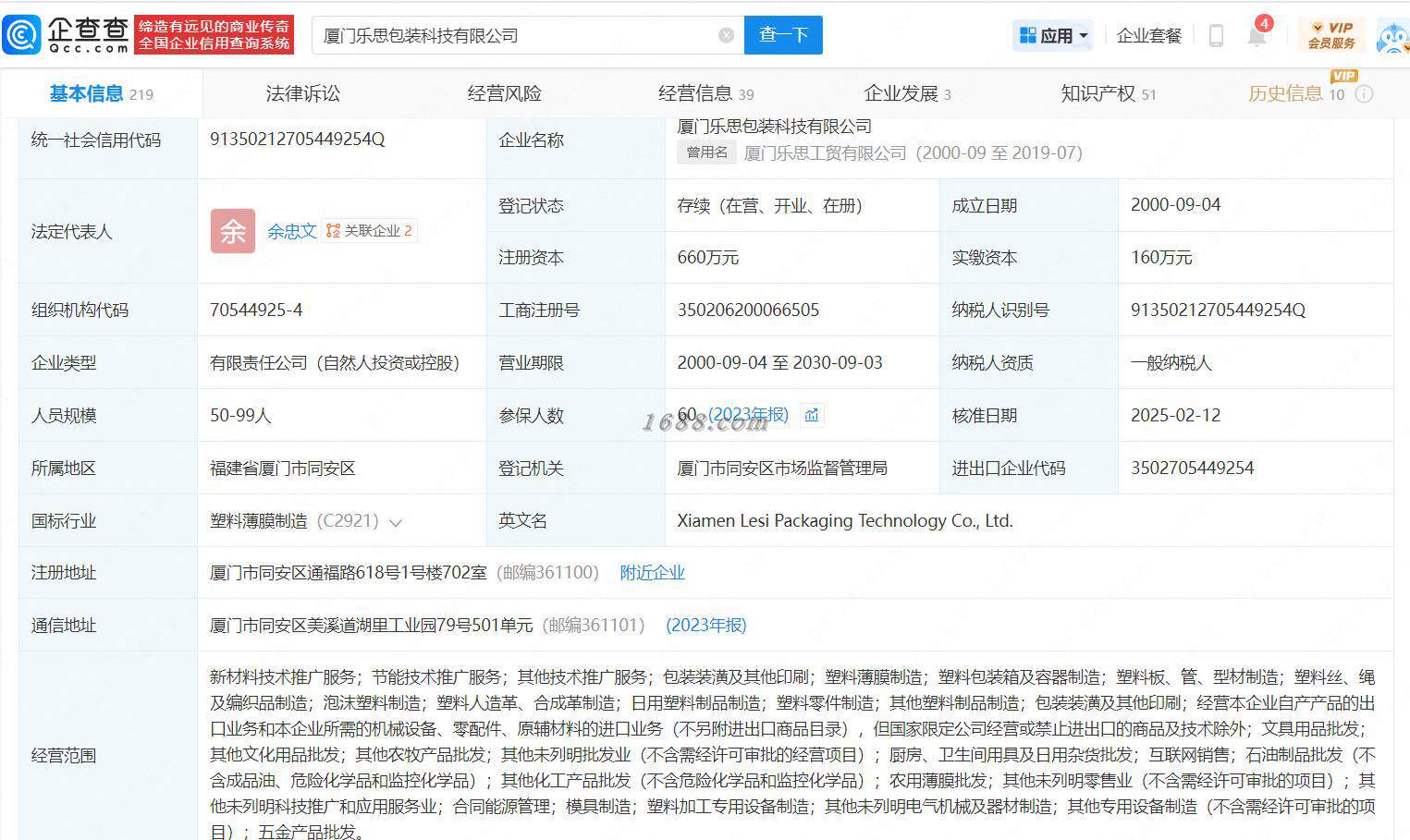The image size is (1410, 840).
Task: Open the 知识产权 tab
Action: click(1108, 93)
